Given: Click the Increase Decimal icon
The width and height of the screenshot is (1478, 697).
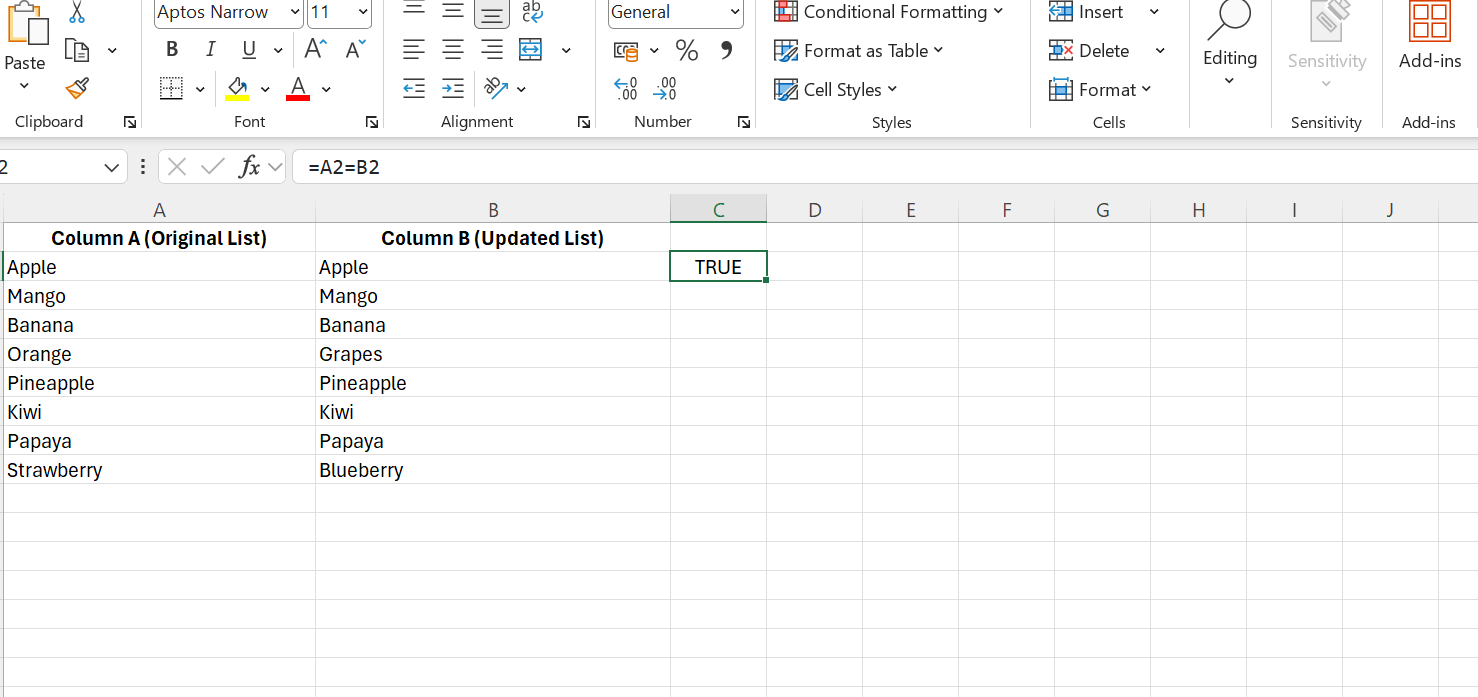Looking at the screenshot, I should pyautogui.click(x=626, y=89).
